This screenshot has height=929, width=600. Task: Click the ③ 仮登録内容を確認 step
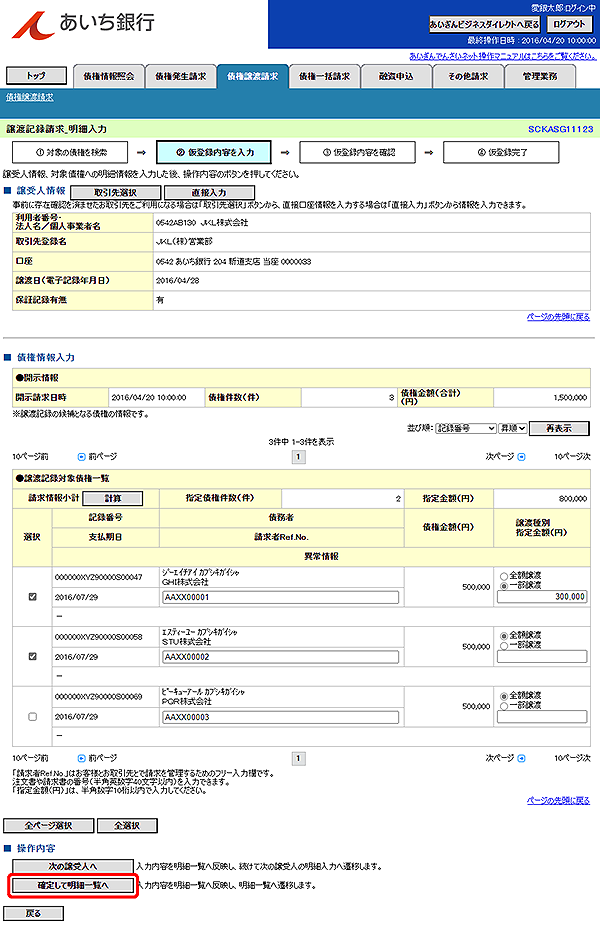pyautogui.click(x=358, y=152)
